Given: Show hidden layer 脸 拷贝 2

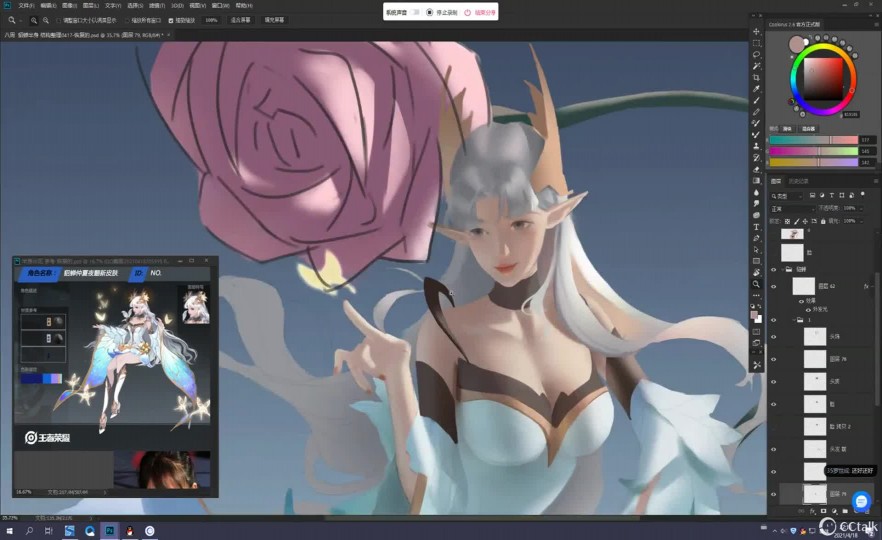Looking at the screenshot, I should 773,426.
